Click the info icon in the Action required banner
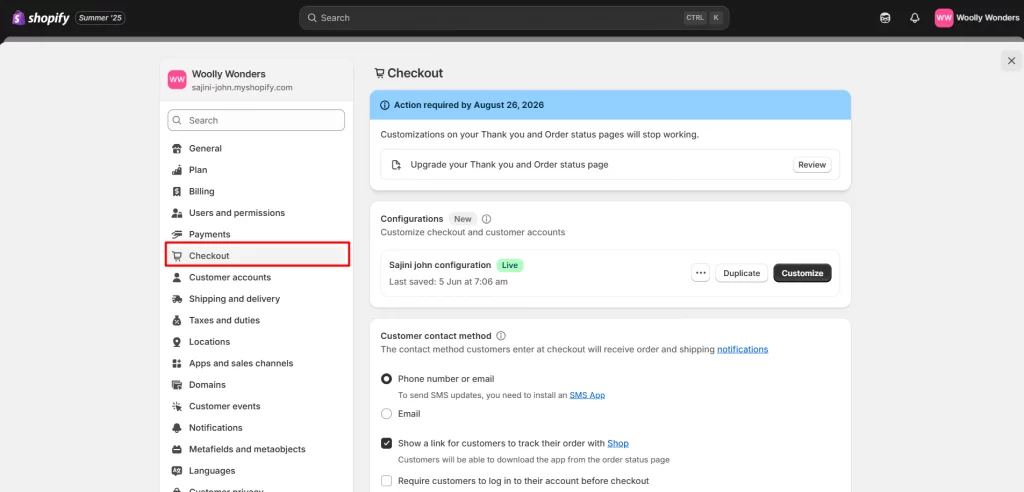 pyautogui.click(x=385, y=105)
